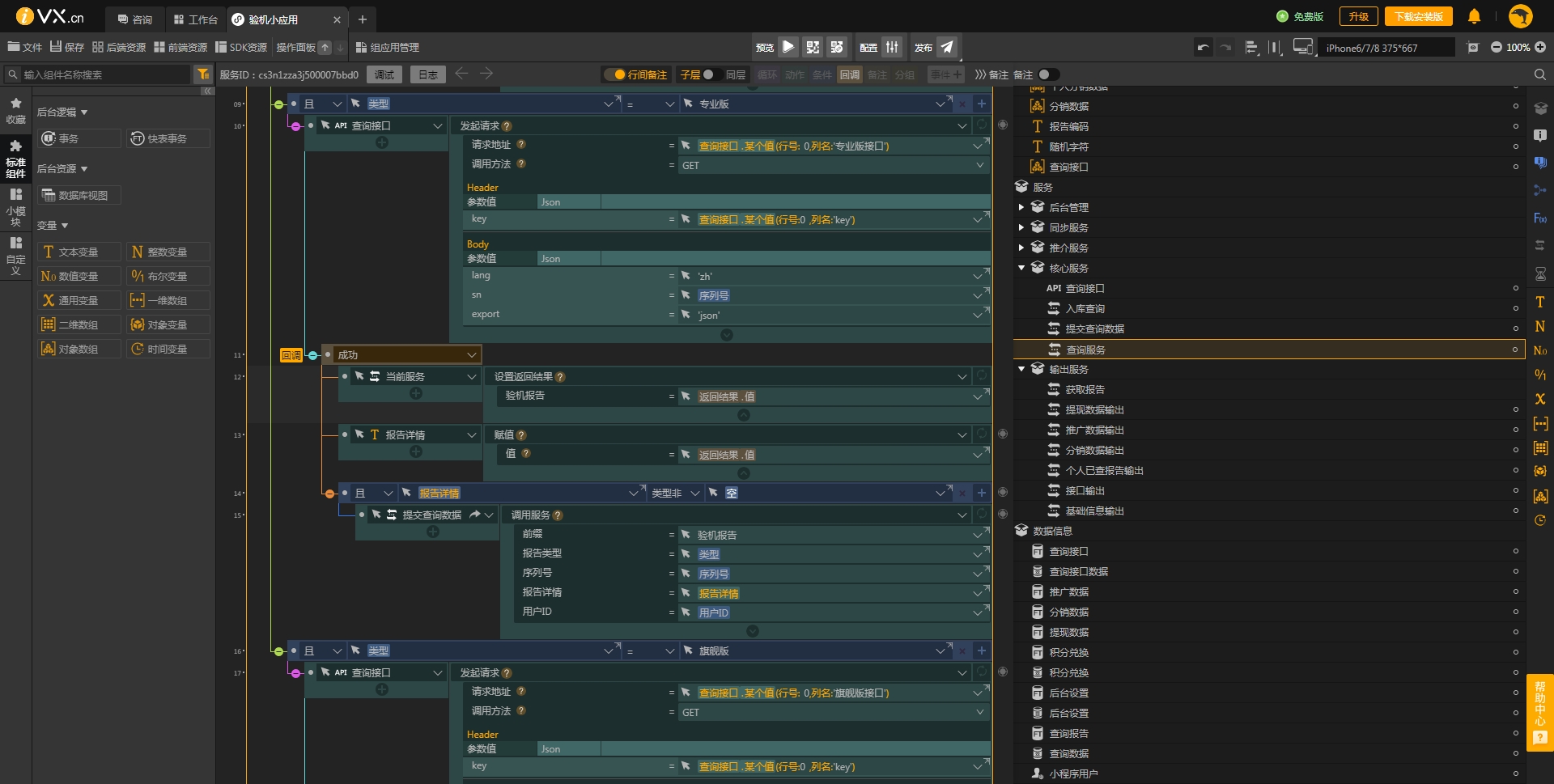Open 前端资源 menu
Viewport: 1554px width, 784px height.
pos(180,47)
